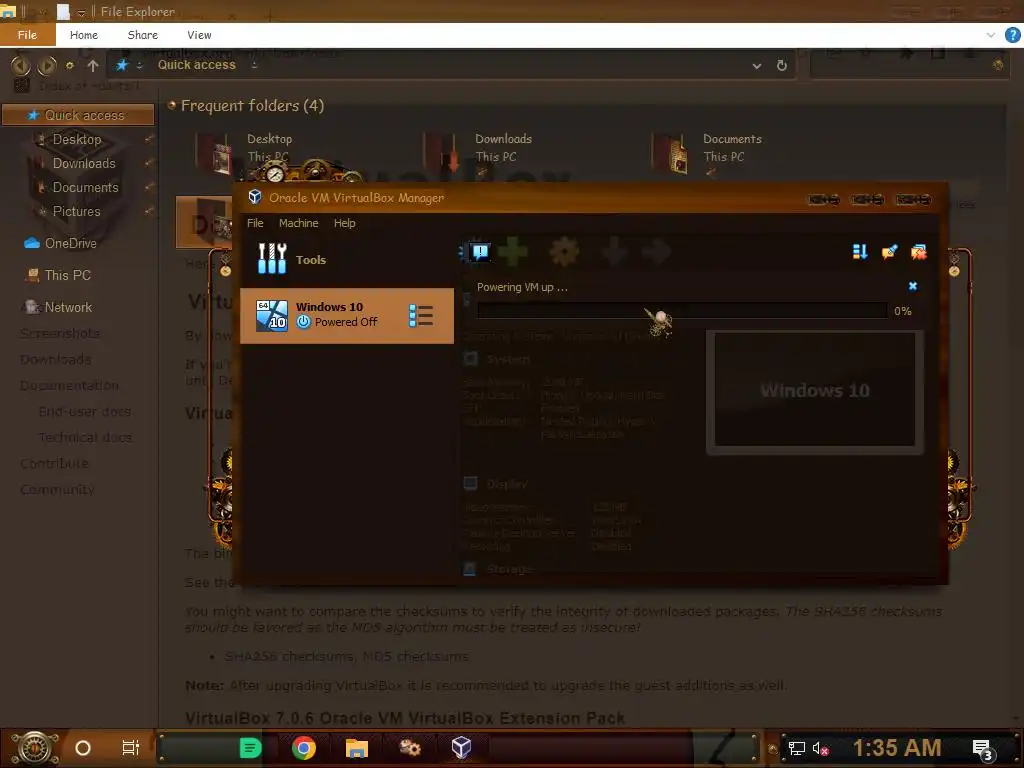1024x768 pixels.
Task: Open File Explorer from taskbar
Action: [357, 748]
